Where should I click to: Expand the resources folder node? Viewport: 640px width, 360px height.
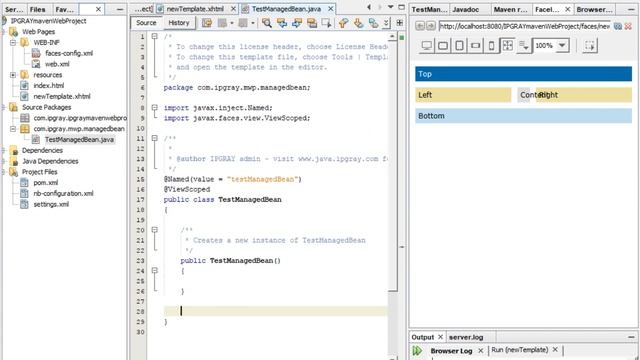pyautogui.click(x=13, y=75)
